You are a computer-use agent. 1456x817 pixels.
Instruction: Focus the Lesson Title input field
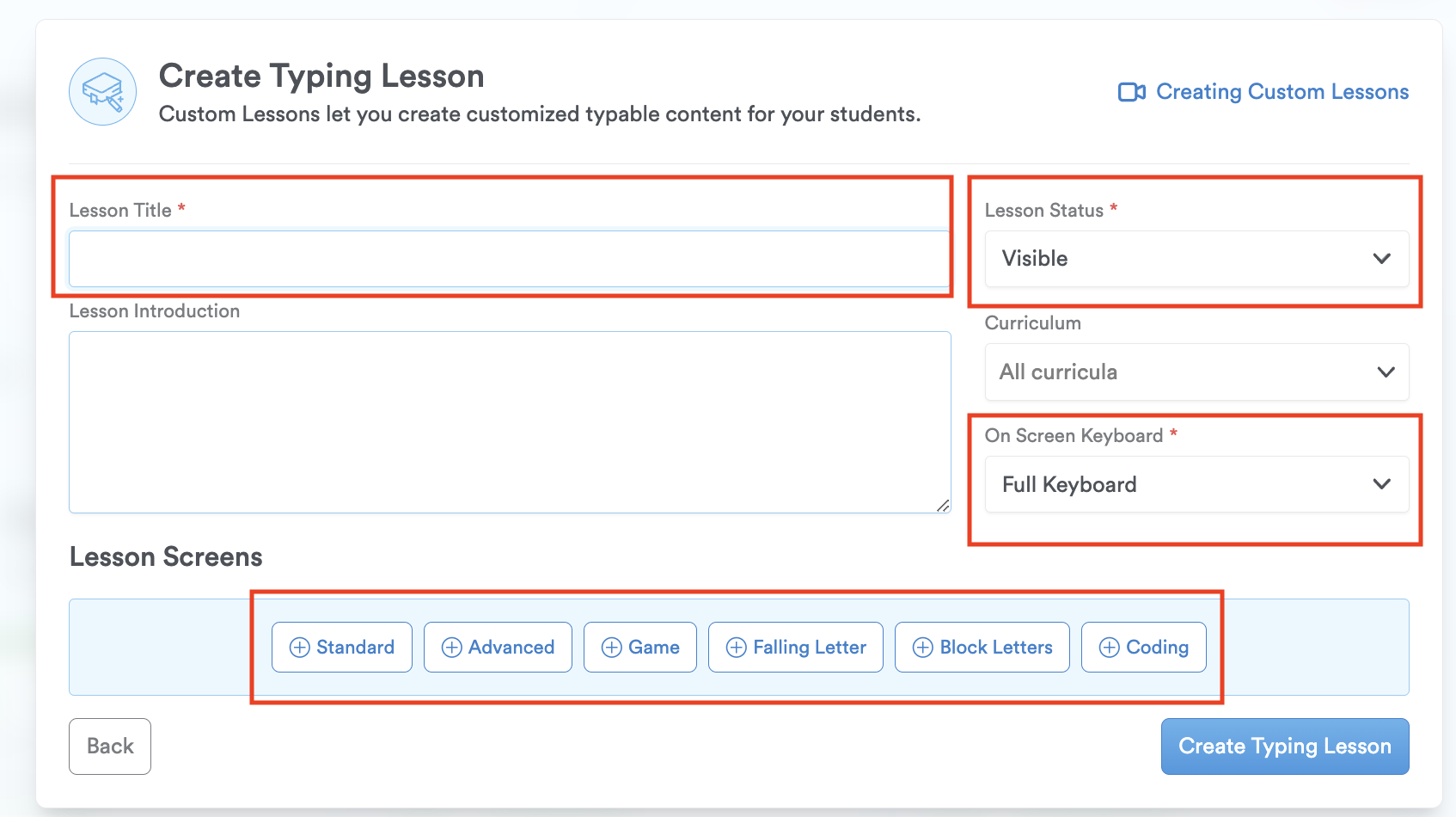coord(509,259)
